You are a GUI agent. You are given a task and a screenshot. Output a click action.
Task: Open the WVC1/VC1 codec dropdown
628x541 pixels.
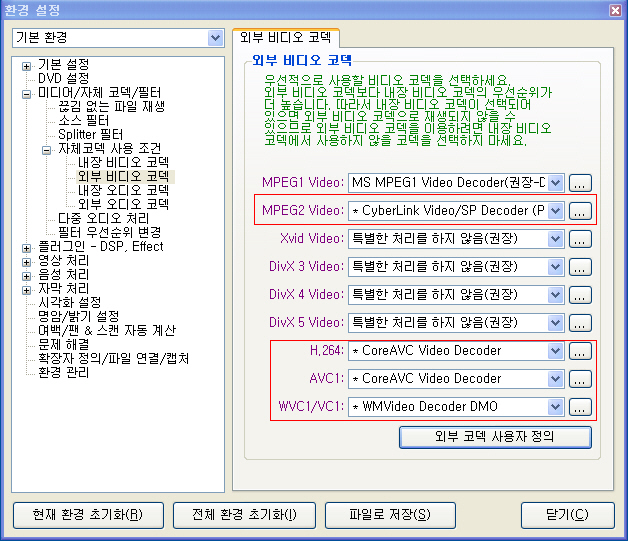pyautogui.click(x=556, y=407)
